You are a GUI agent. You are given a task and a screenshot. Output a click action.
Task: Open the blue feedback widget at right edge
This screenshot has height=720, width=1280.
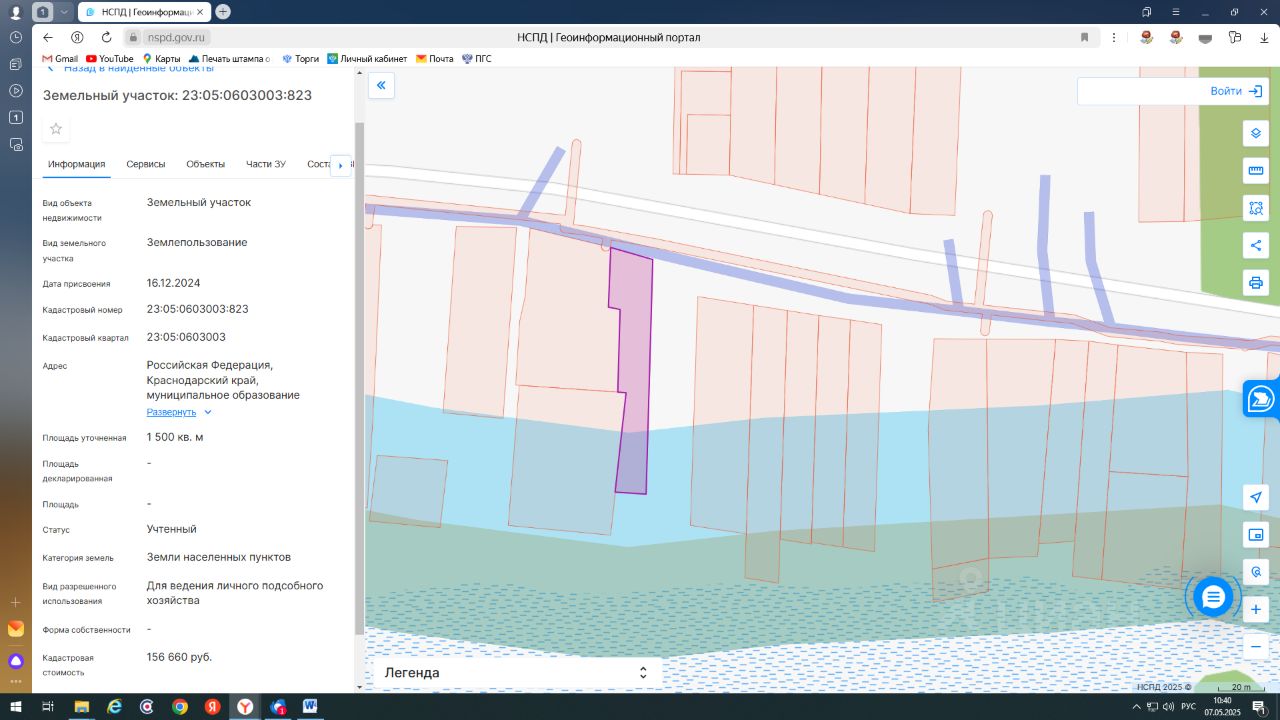(x=1261, y=398)
